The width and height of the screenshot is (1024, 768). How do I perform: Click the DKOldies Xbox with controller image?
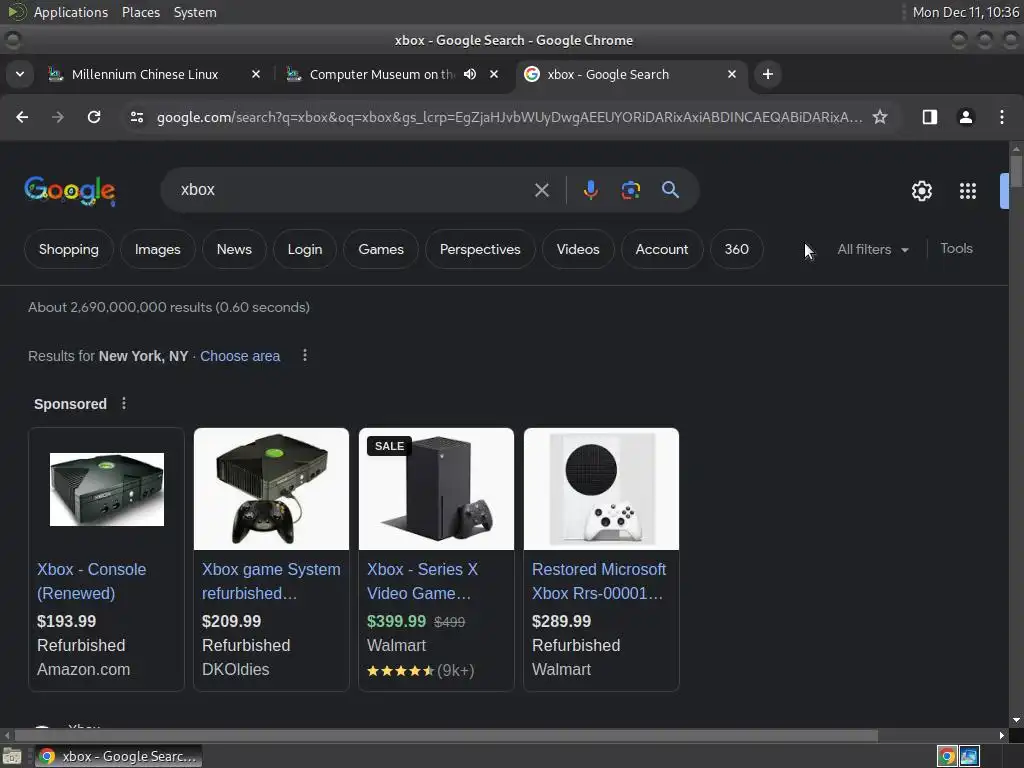pos(272,489)
